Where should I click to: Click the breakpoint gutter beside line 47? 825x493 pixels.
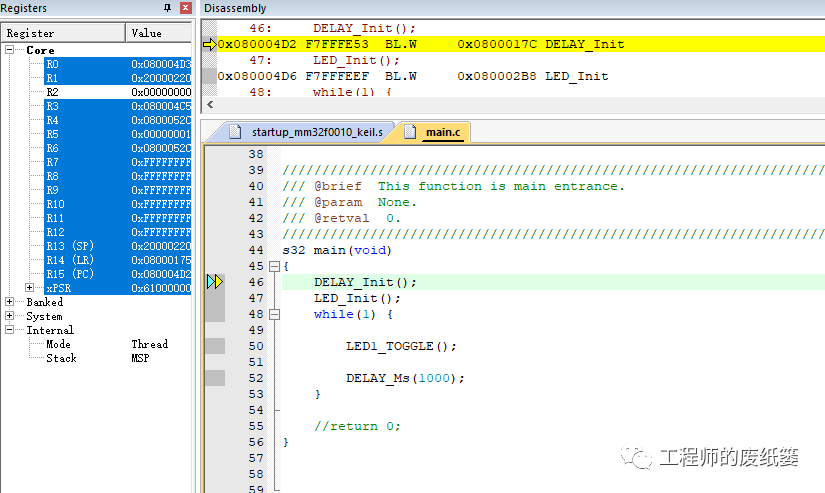[x=215, y=298]
